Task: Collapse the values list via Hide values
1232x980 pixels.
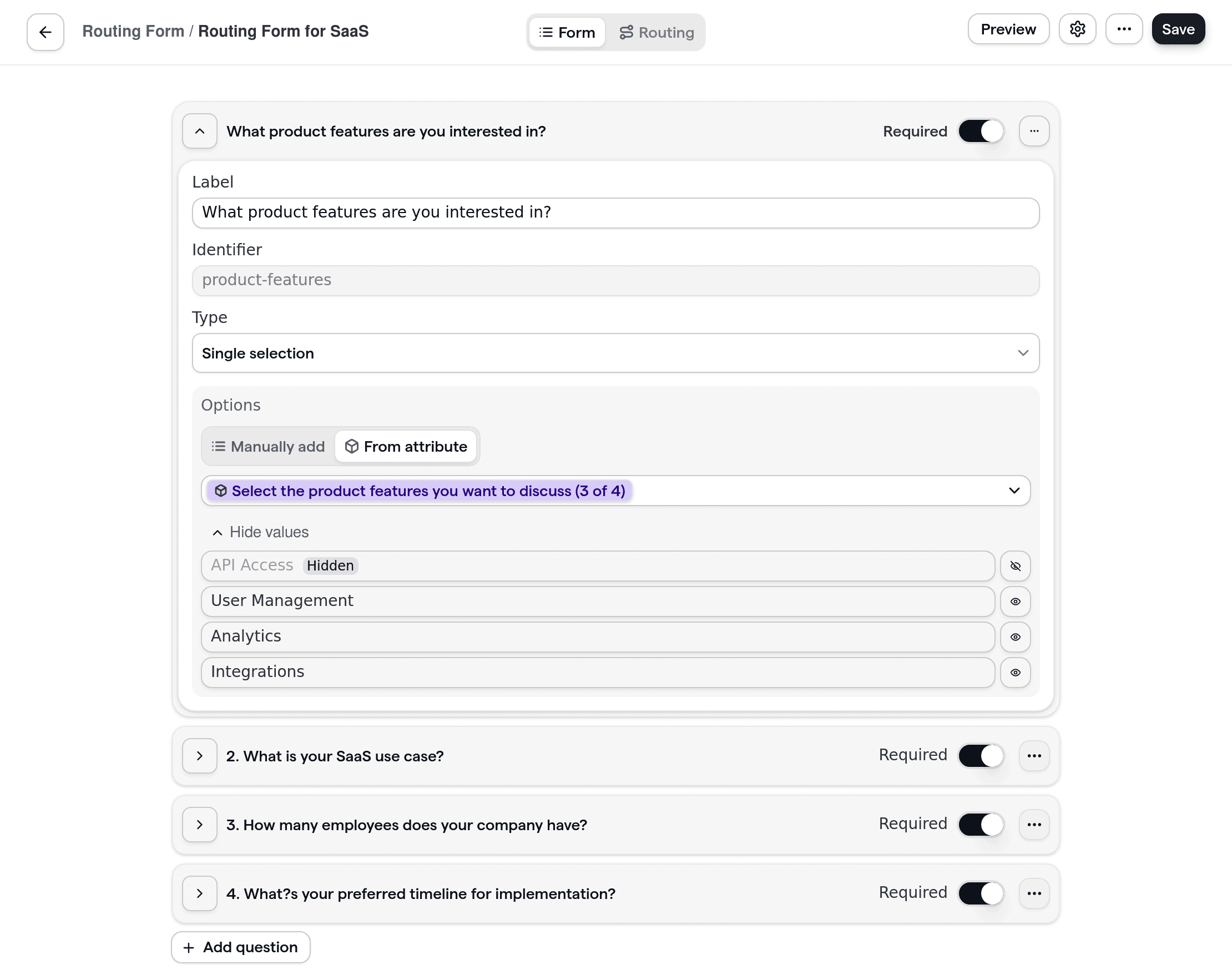Action: tap(260, 532)
